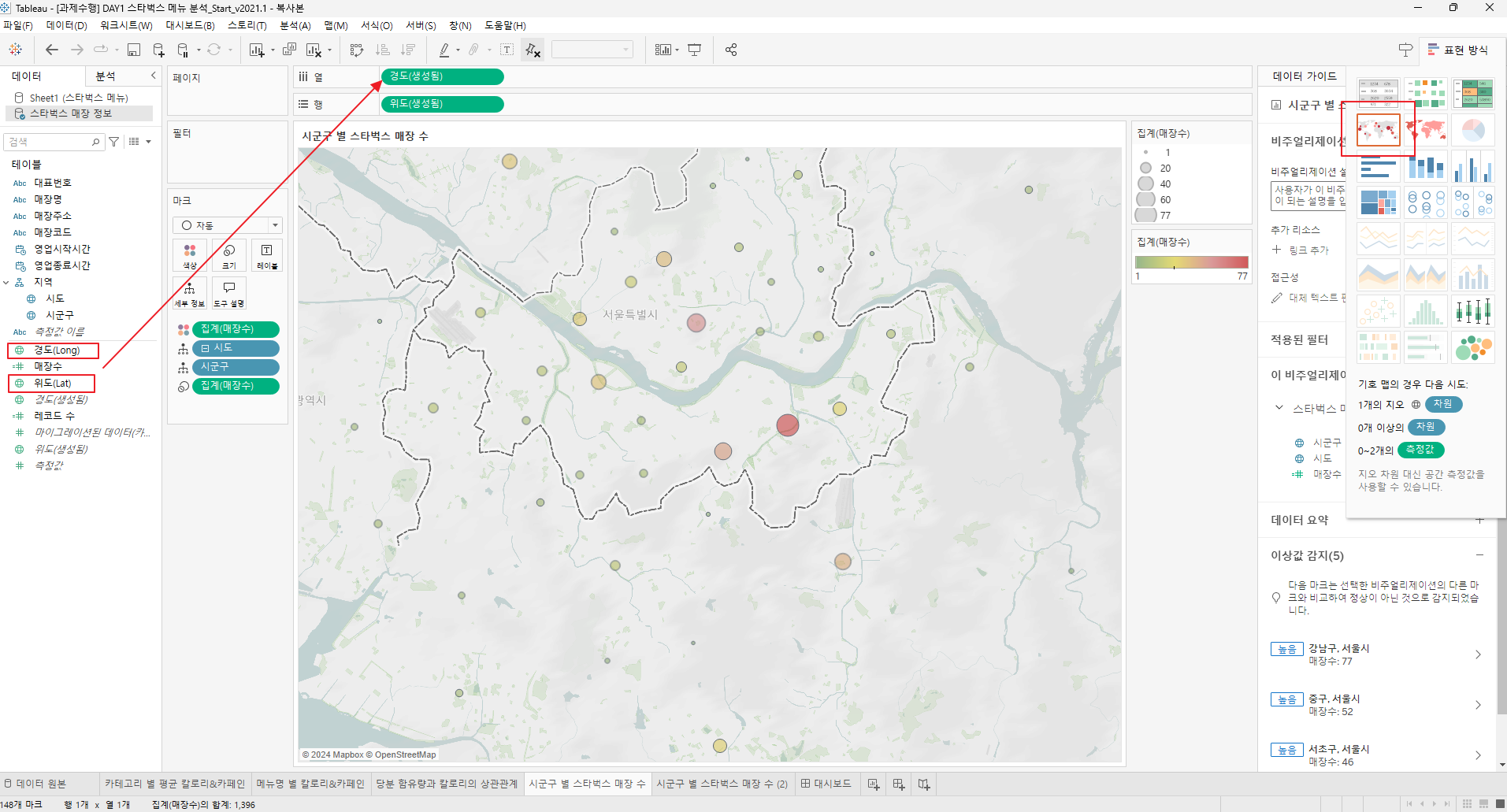
Task: Go to the 데이터 원본 tab
Action: pyautogui.click(x=35, y=784)
